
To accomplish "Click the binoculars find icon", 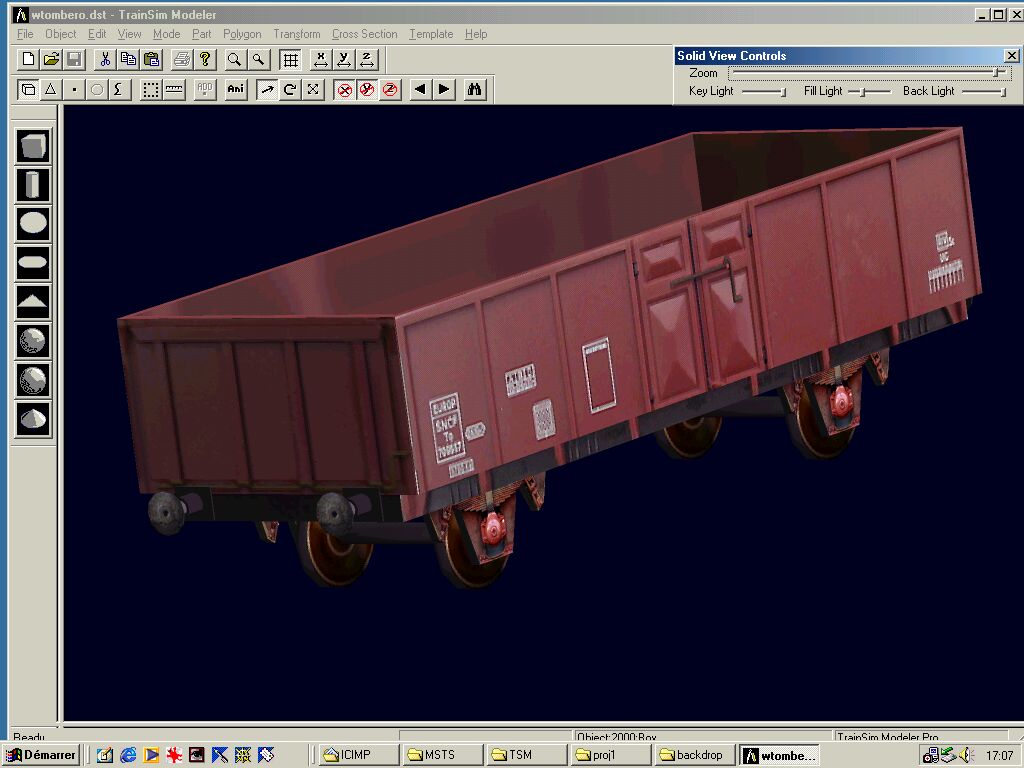I will coord(475,90).
